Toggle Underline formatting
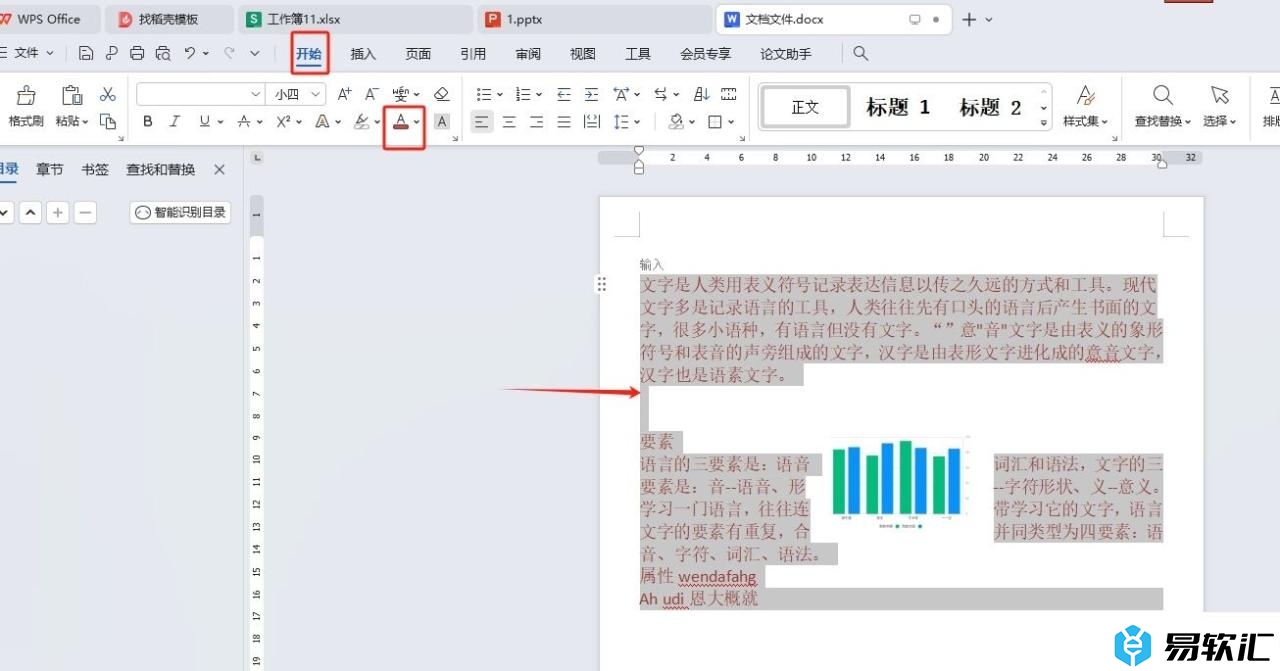The height and width of the screenshot is (671, 1280). click(x=204, y=121)
